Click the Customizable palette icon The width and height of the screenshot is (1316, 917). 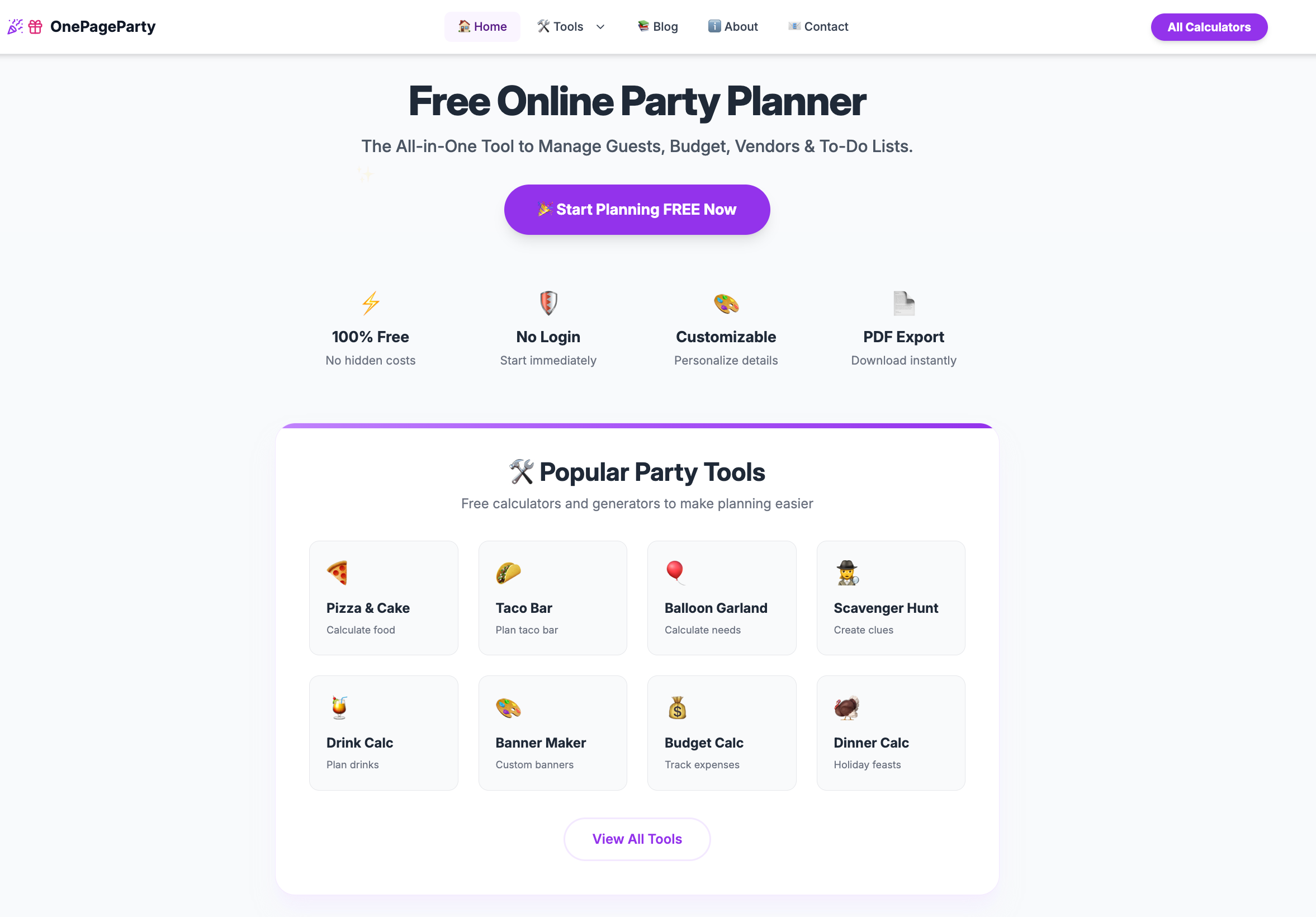(726, 303)
